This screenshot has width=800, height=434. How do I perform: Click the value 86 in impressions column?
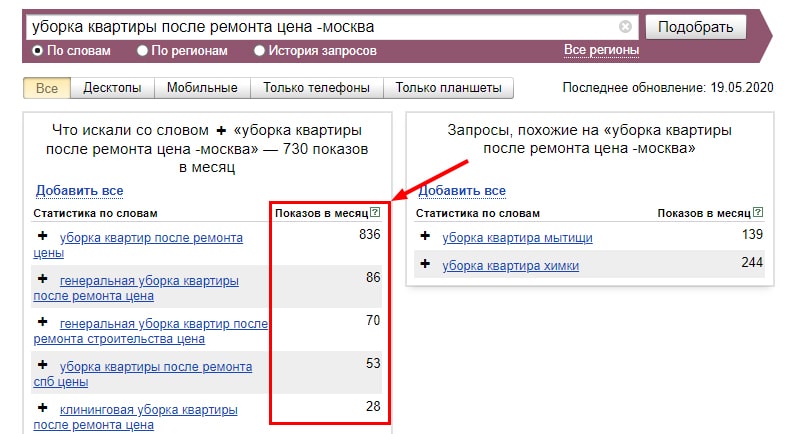[x=373, y=277]
